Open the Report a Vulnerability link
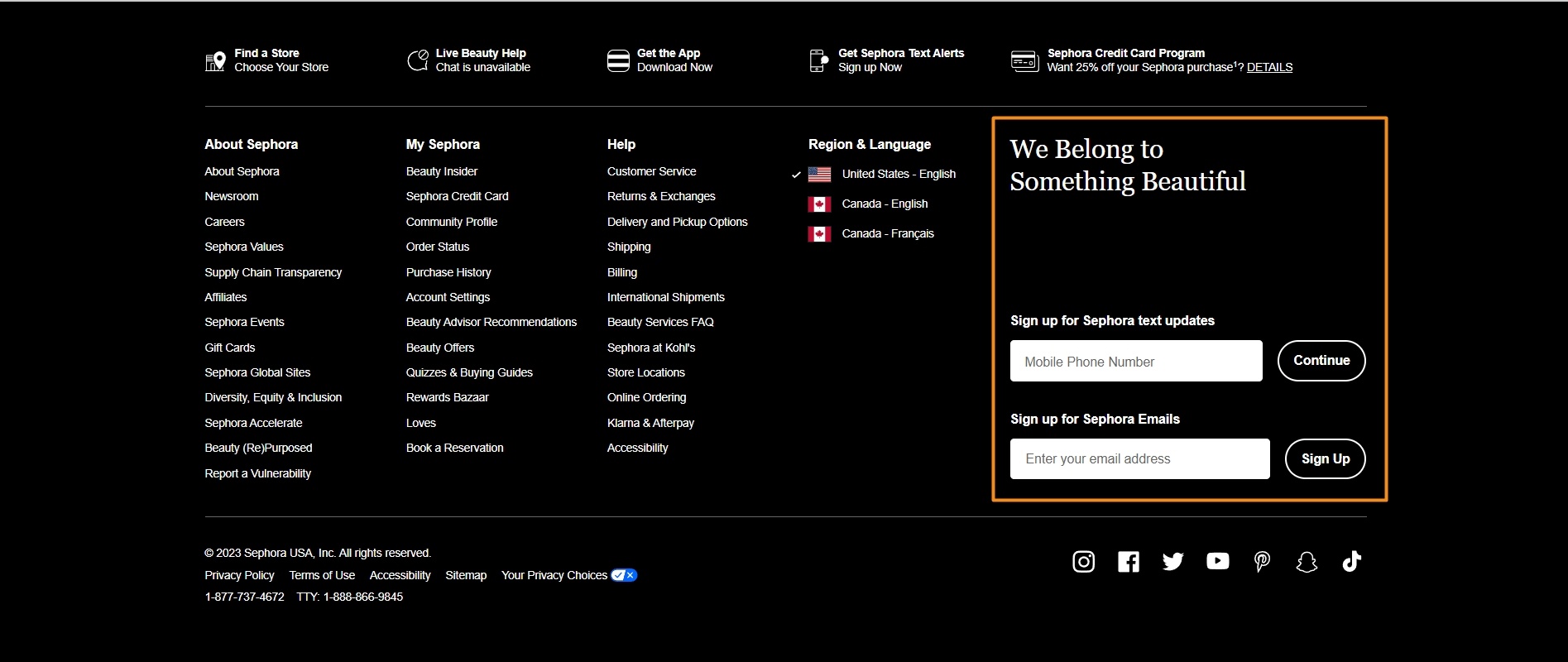Screen dimensions: 1568x662 pyautogui.click(x=258, y=473)
